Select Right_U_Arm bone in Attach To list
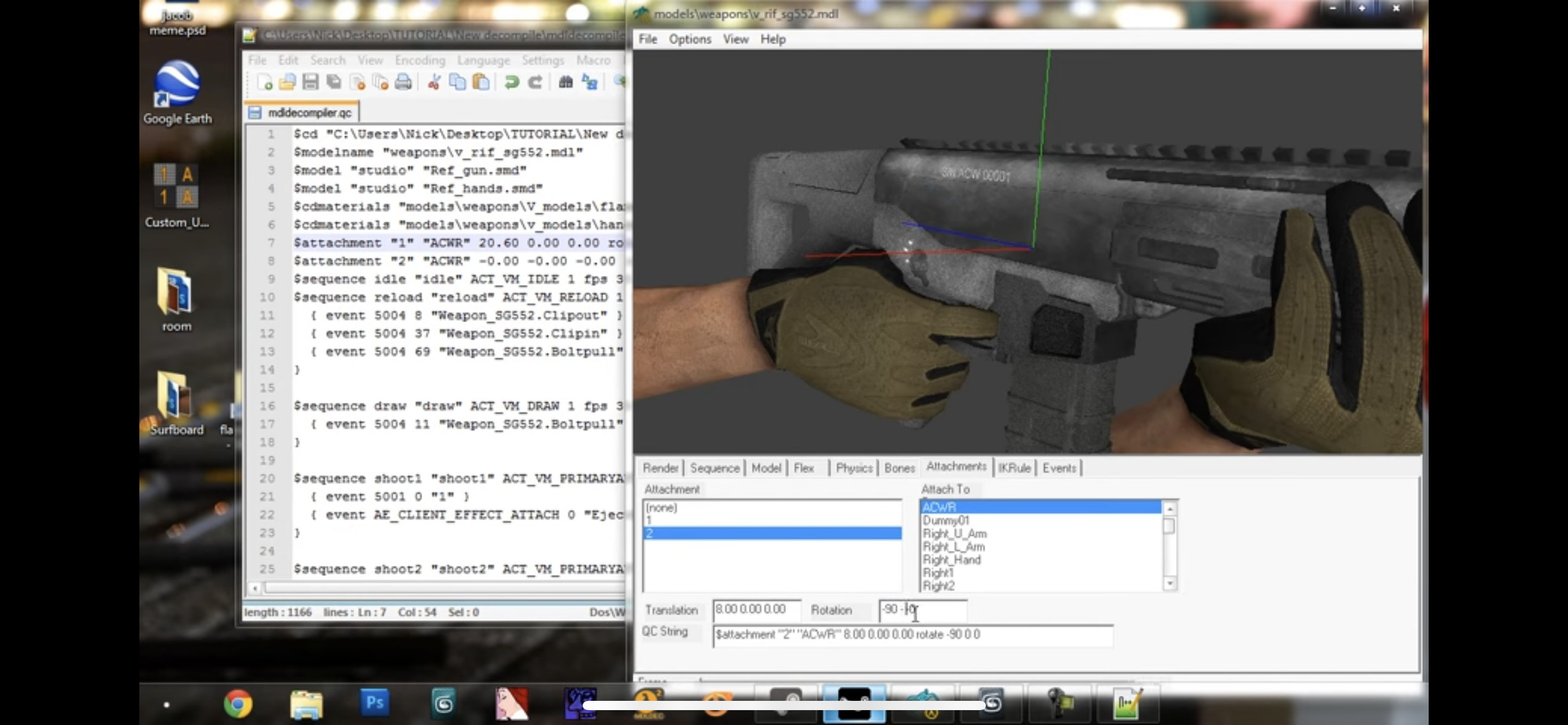Image resolution: width=1568 pixels, height=725 pixels. pyautogui.click(x=1040, y=534)
